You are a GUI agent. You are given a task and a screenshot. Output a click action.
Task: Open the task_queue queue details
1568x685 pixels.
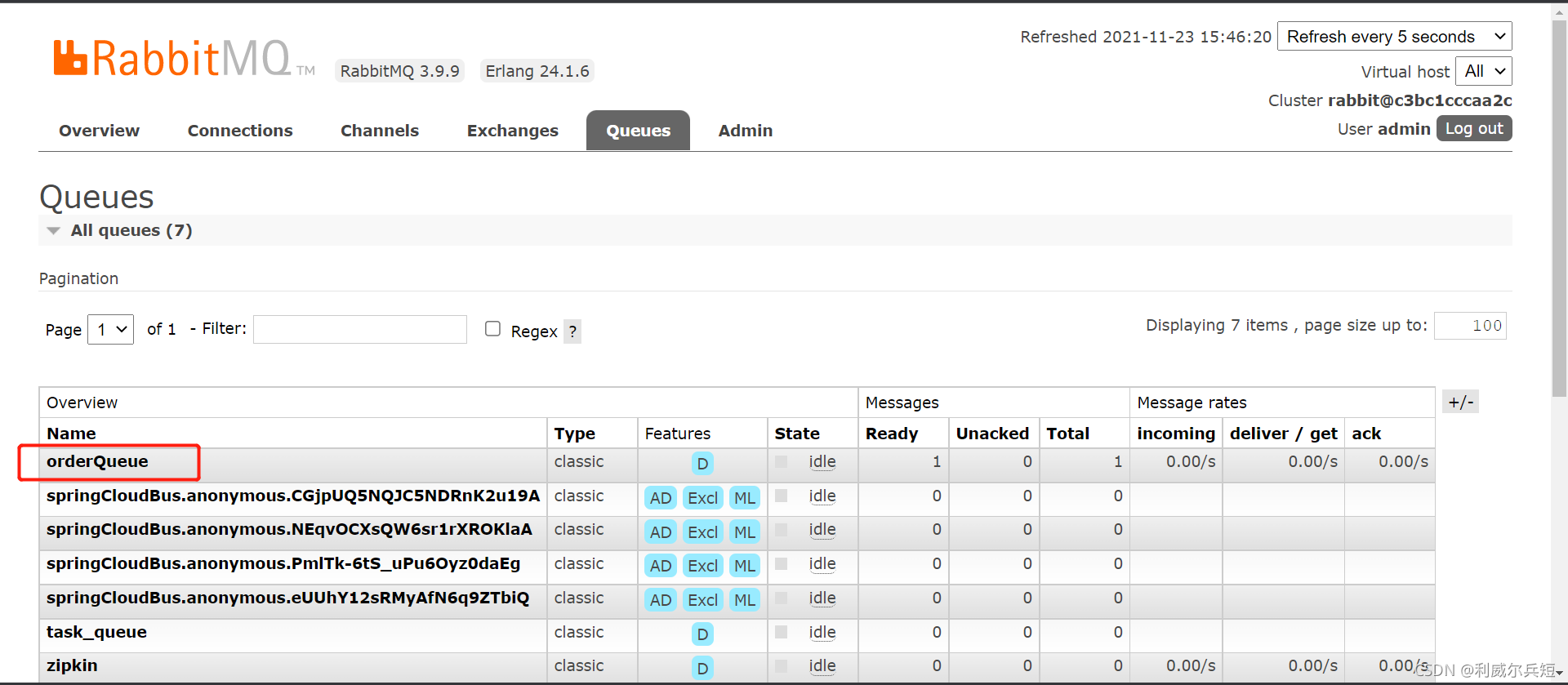pos(96,632)
